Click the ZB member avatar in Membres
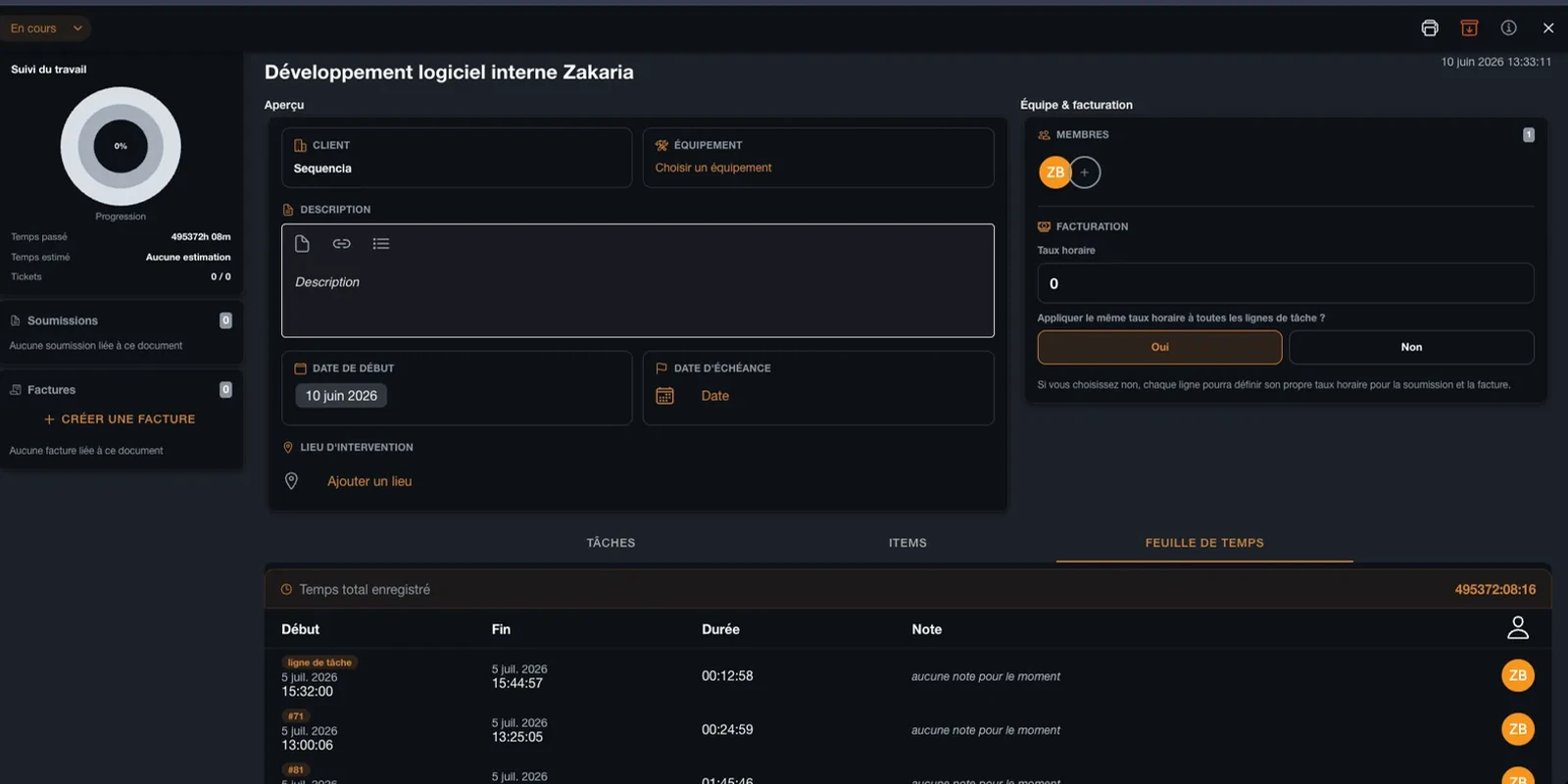Screen dimensions: 1568x784 [1054, 172]
